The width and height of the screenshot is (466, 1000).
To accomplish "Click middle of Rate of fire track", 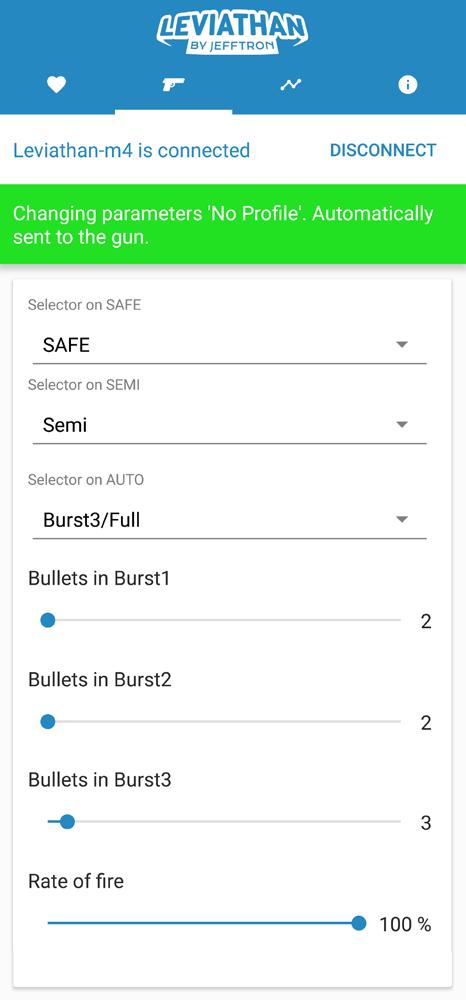I will click(203, 923).
